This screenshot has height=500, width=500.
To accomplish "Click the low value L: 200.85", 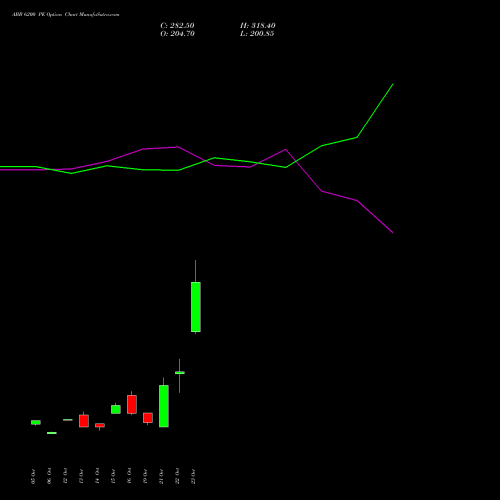I will click(257, 34).
